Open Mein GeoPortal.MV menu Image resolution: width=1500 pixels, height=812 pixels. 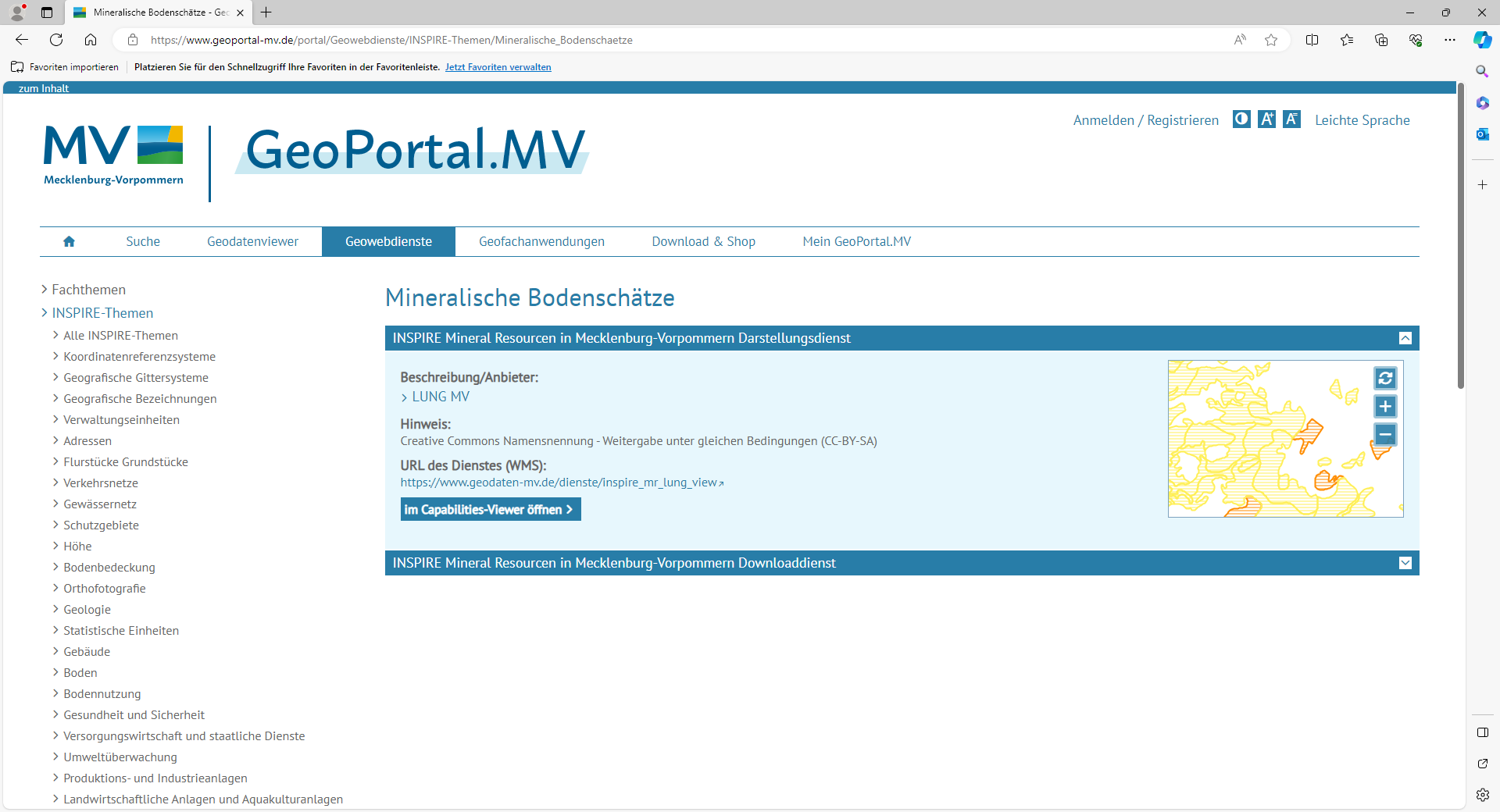pyautogui.click(x=856, y=242)
